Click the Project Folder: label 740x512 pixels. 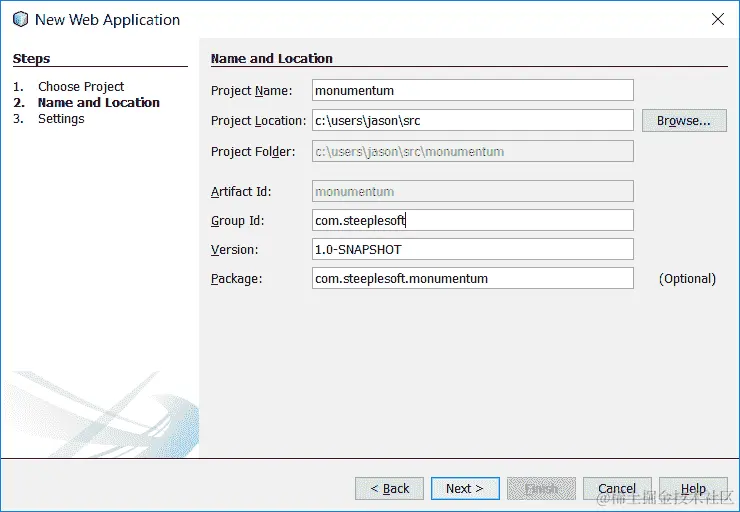point(253,151)
